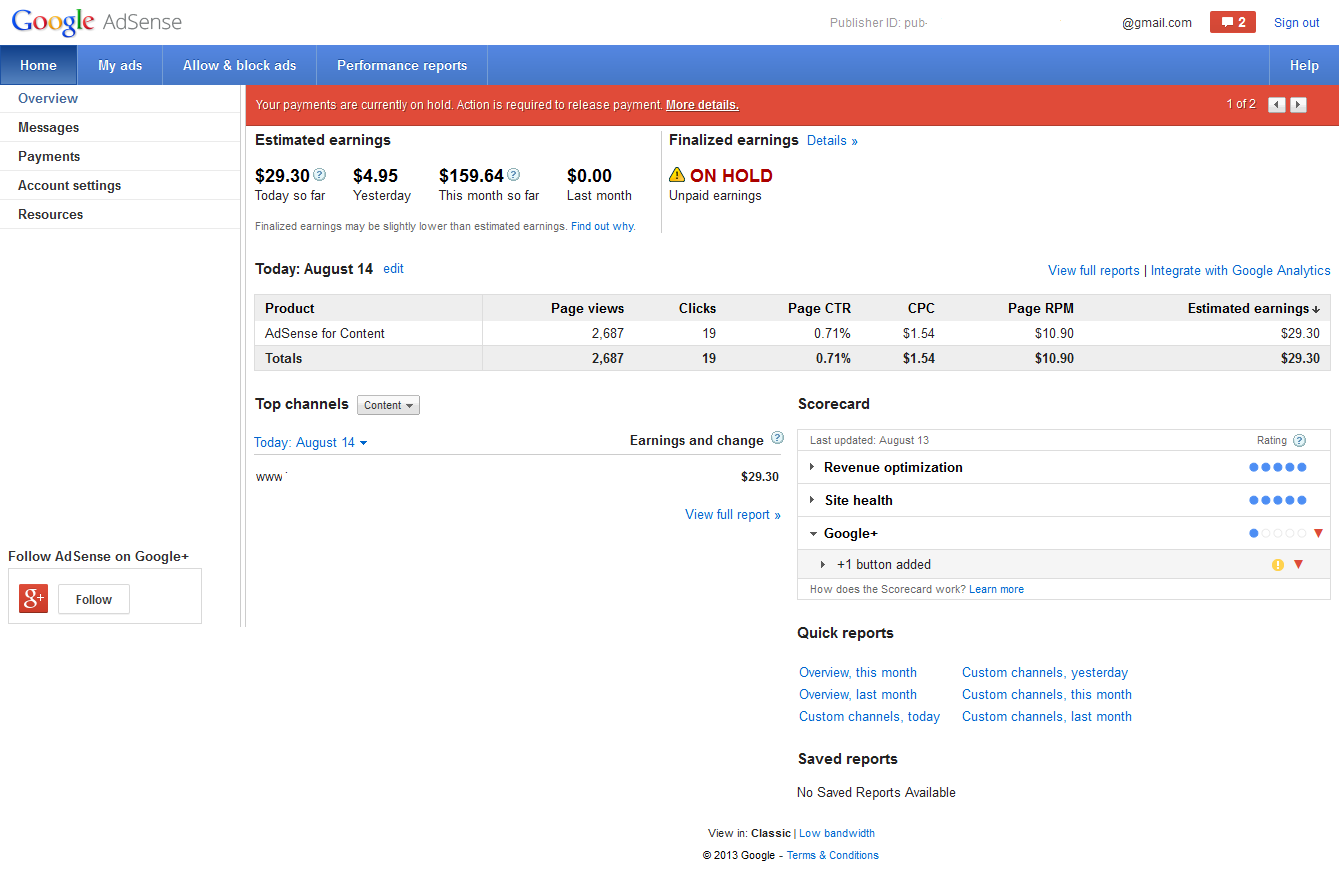This screenshot has height=886, width=1339.
Task: Click the Find out why link
Action: click(603, 226)
